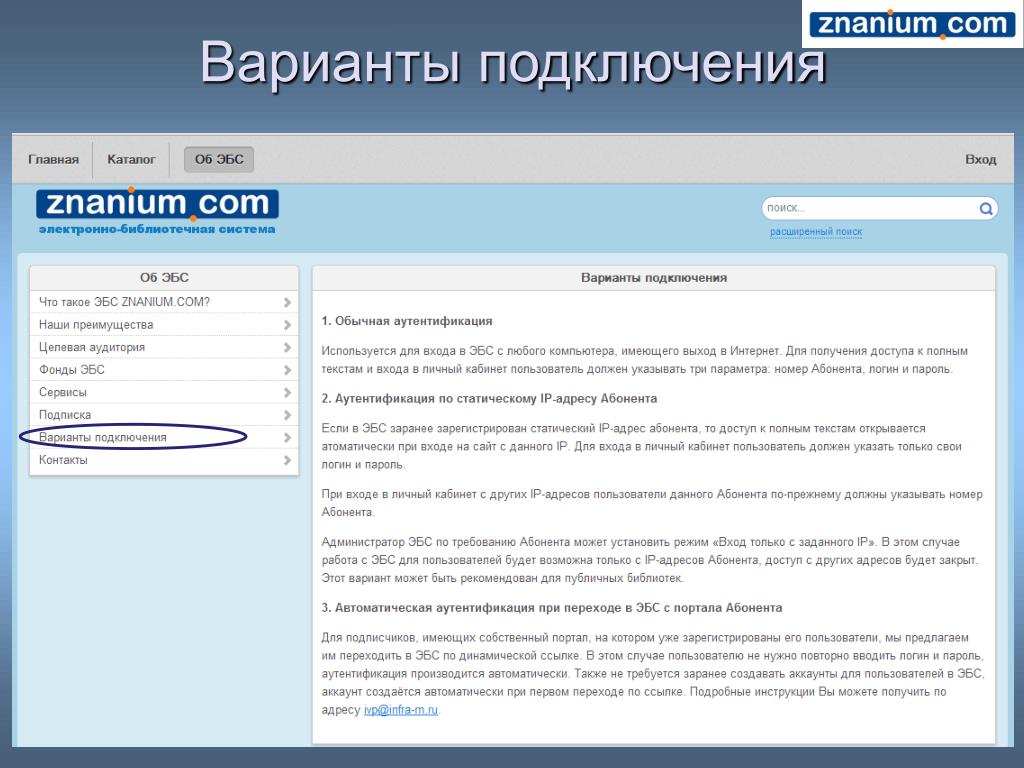Click the chevron beside 'Что такое ЭБС ZNANIUM.COM?'

[x=287, y=302]
